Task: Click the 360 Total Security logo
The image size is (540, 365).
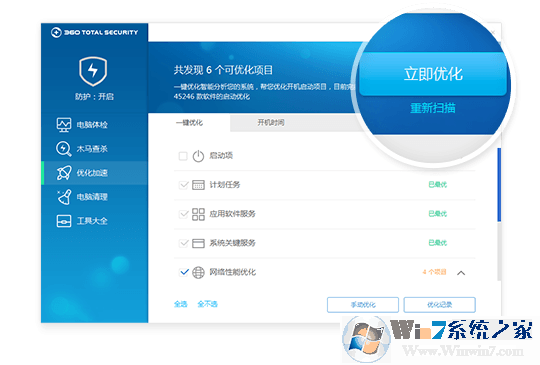Action: [x=94, y=32]
